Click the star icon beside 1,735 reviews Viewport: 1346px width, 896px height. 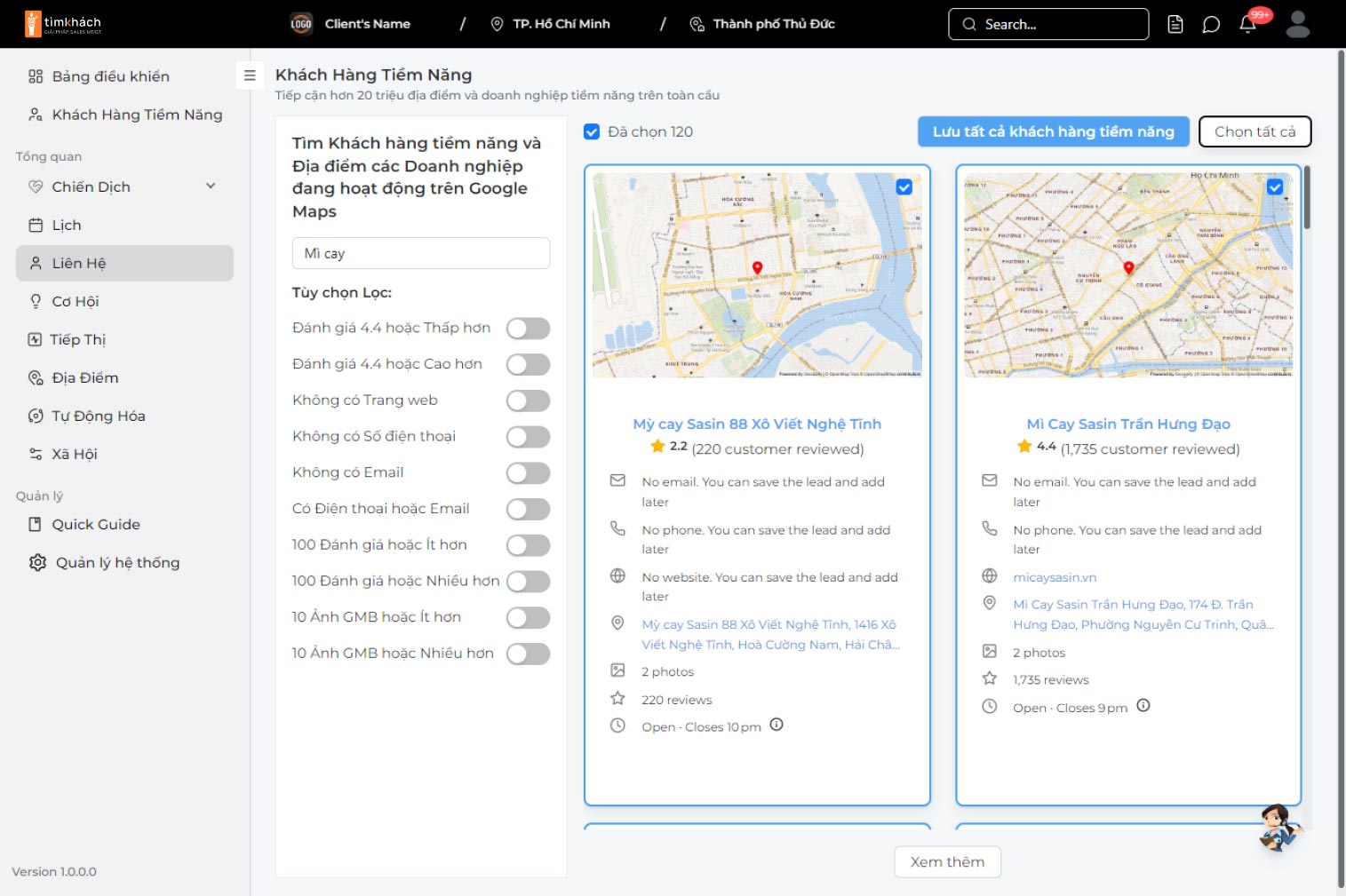(x=990, y=678)
